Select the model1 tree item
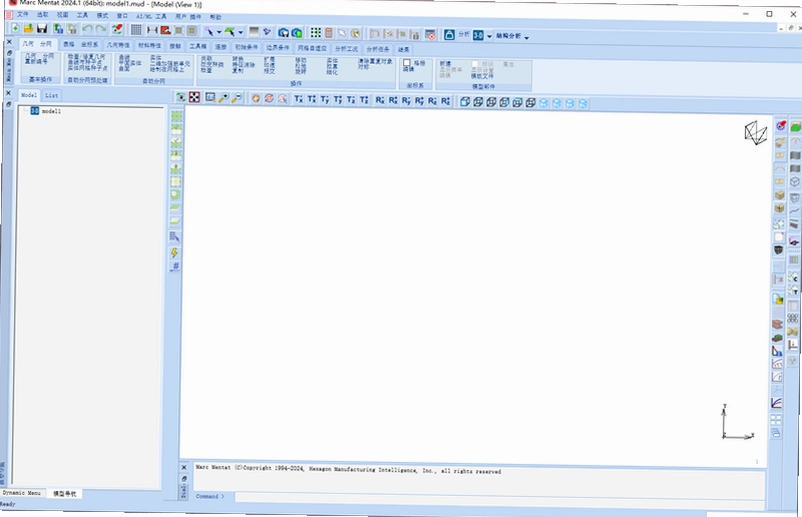 (x=51, y=111)
